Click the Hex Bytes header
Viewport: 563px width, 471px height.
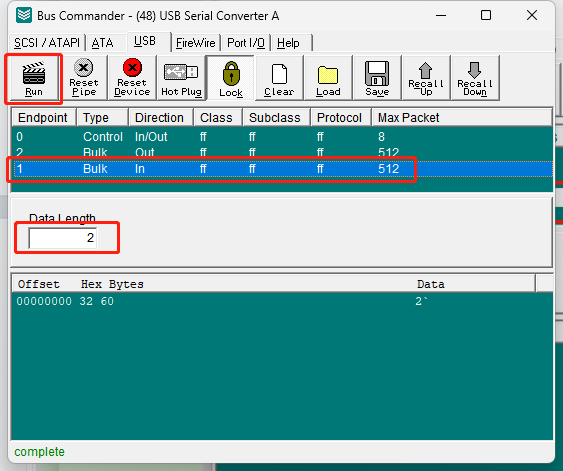(112, 284)
